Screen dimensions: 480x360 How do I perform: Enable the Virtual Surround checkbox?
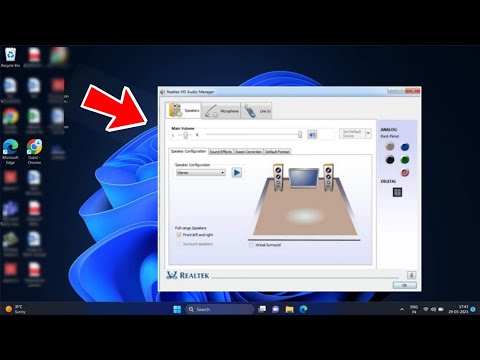pyautogui.click(x=251, y=245)
